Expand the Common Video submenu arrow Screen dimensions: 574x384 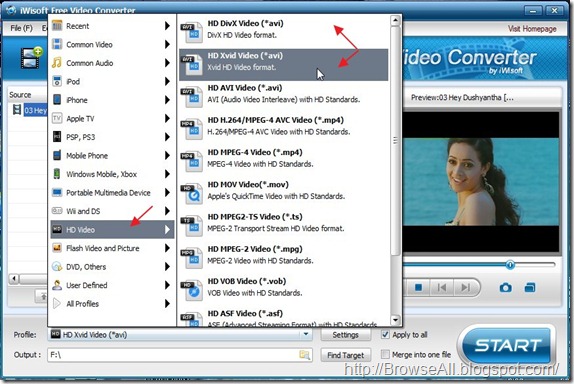click(x=167, y=44)
